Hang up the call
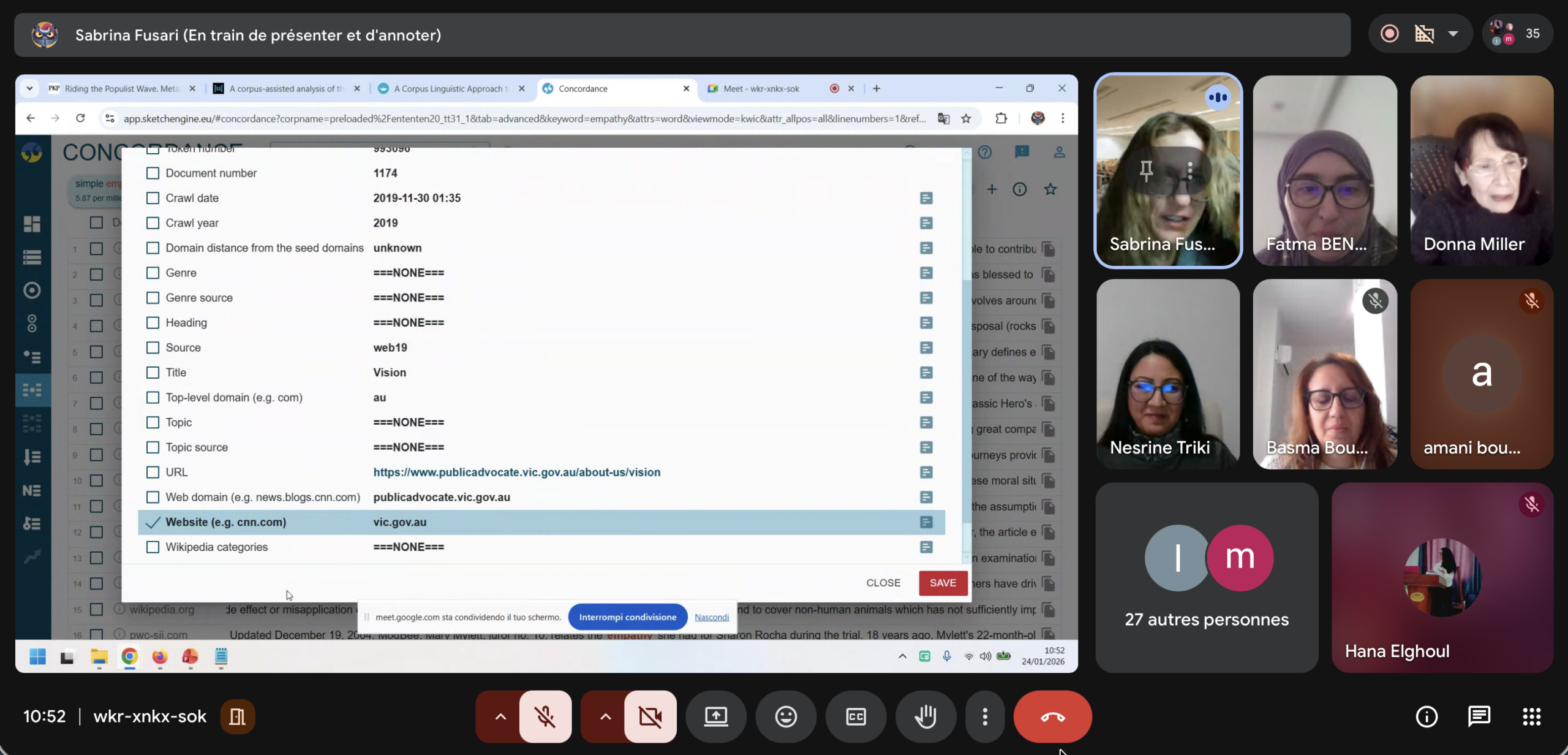 pos(1052,716)
